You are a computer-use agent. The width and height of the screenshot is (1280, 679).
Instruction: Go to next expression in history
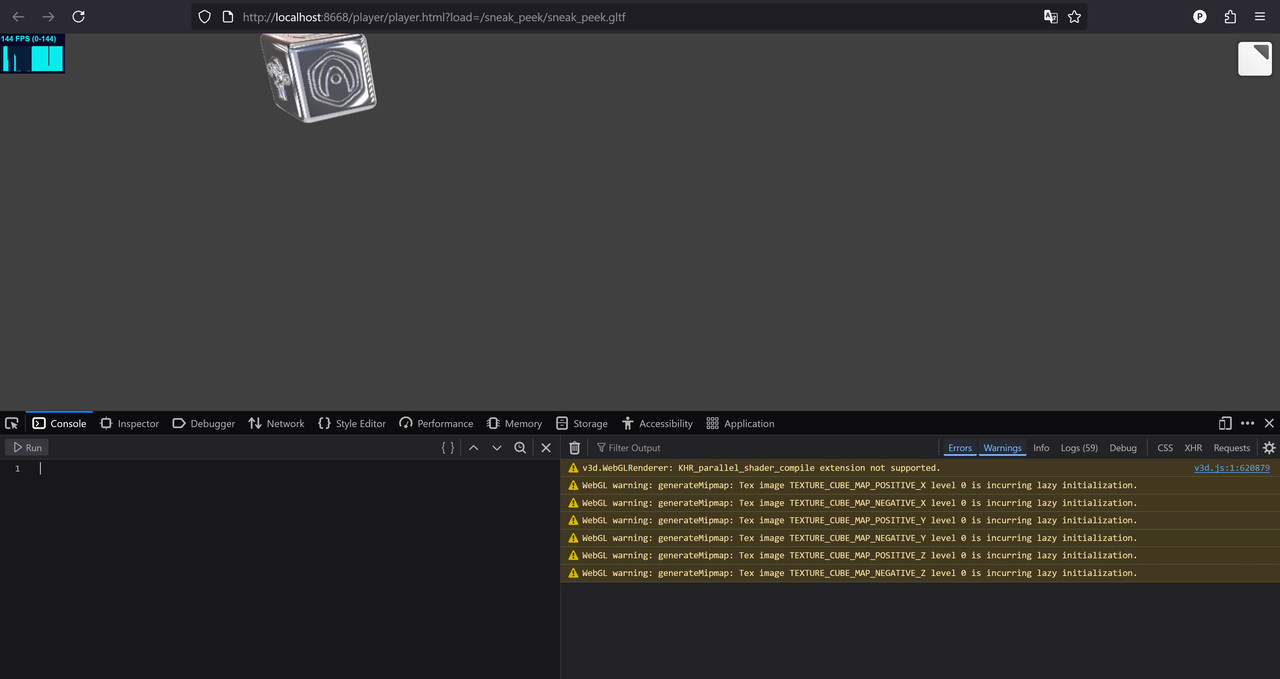[x=497, y=448]
